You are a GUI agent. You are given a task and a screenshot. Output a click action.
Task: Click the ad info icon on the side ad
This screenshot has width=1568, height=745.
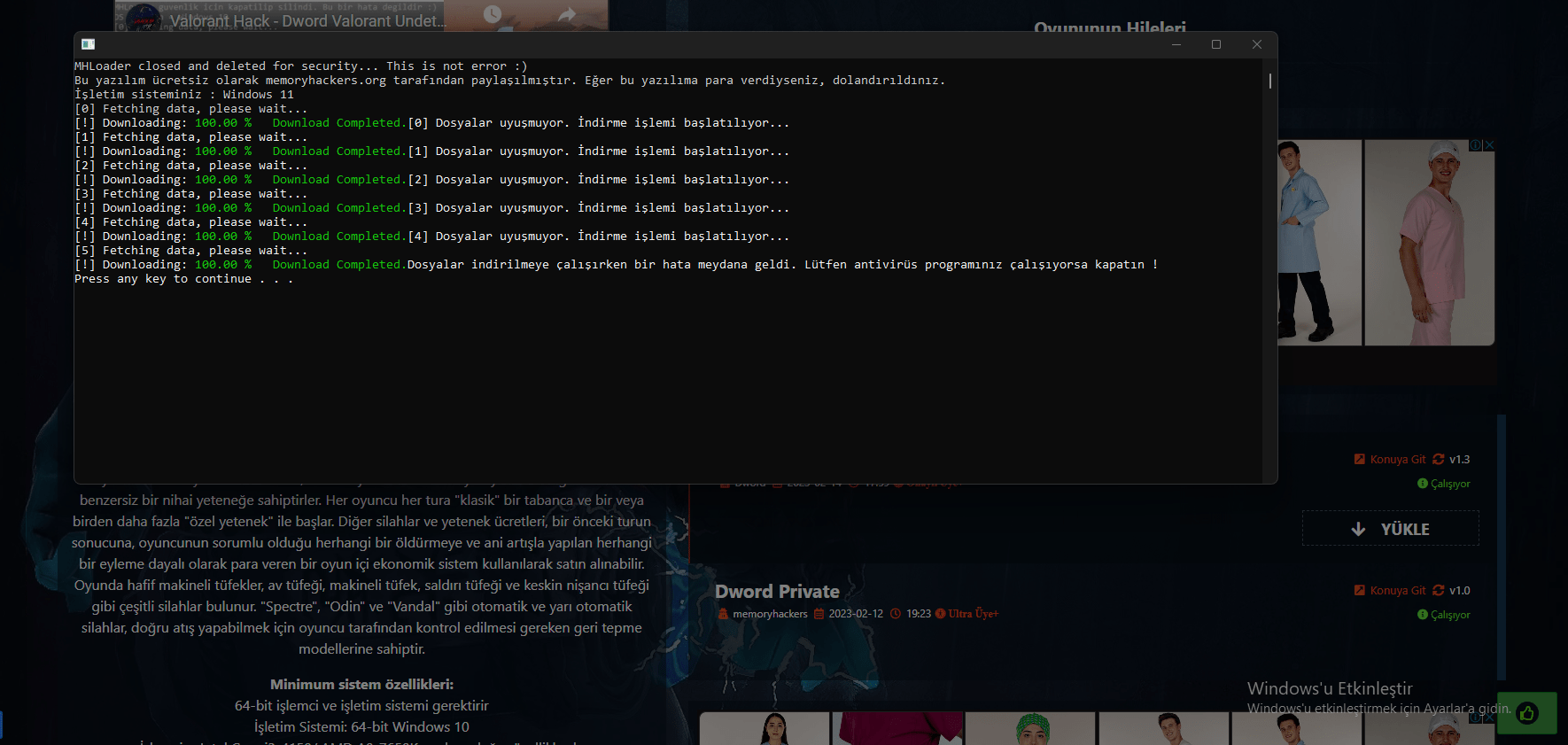click(x=1475, y=145)
